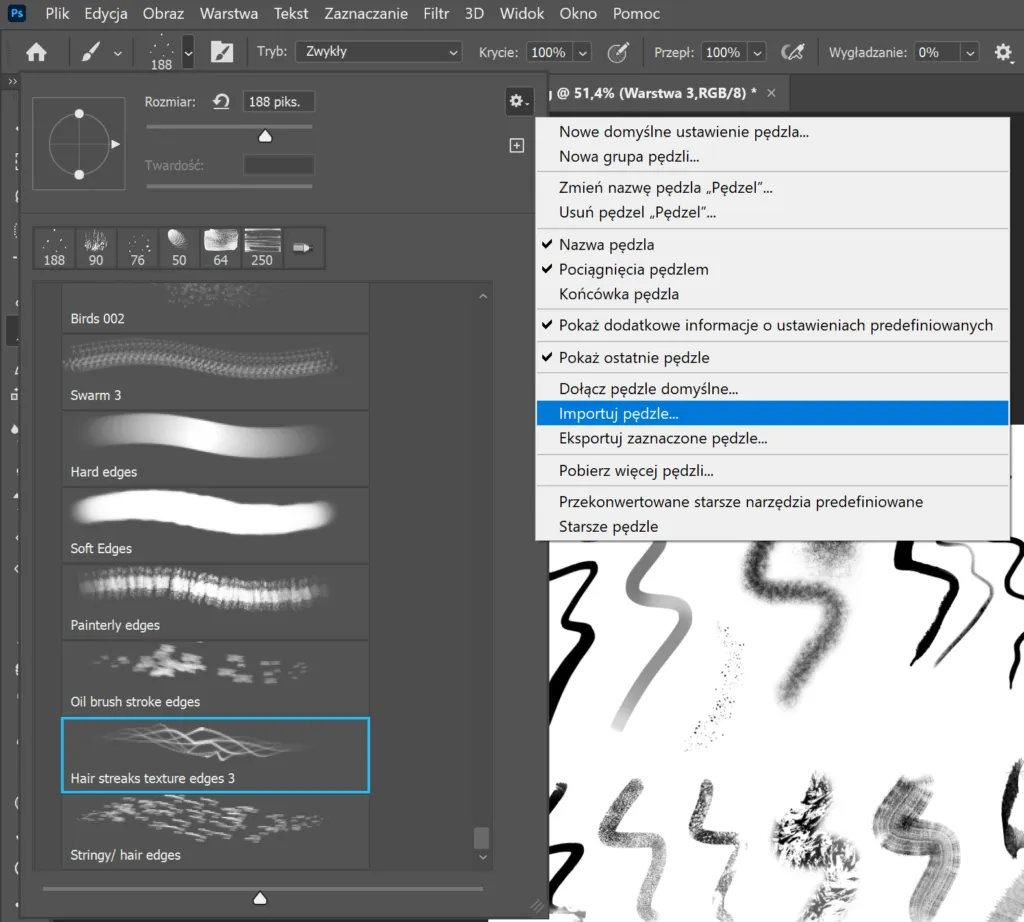Open the Tryb blend mode dropdown
The width and height of the screenshot is (1024, 922).
pos(378,52)
